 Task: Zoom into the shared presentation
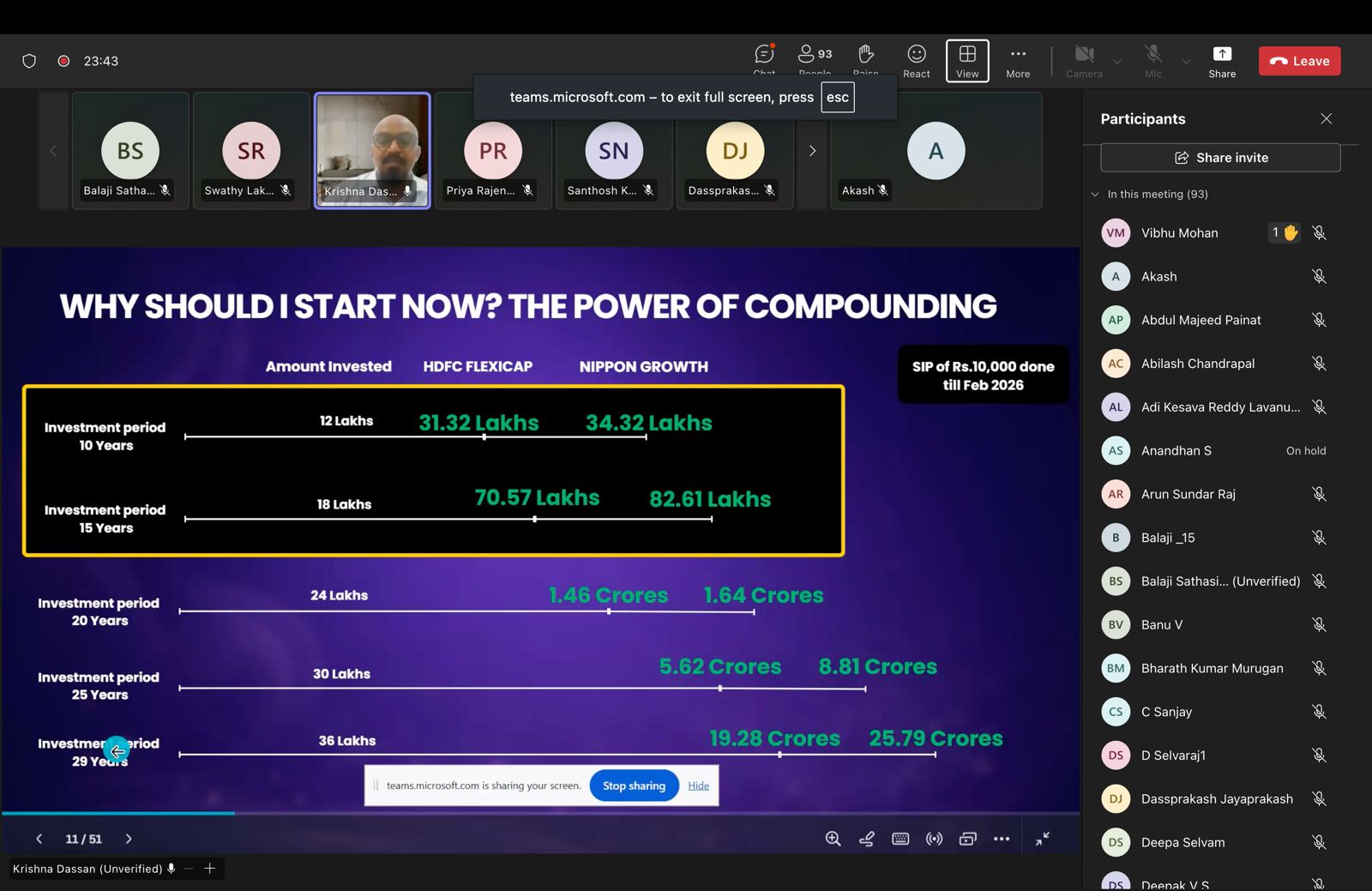pos(833,838)
